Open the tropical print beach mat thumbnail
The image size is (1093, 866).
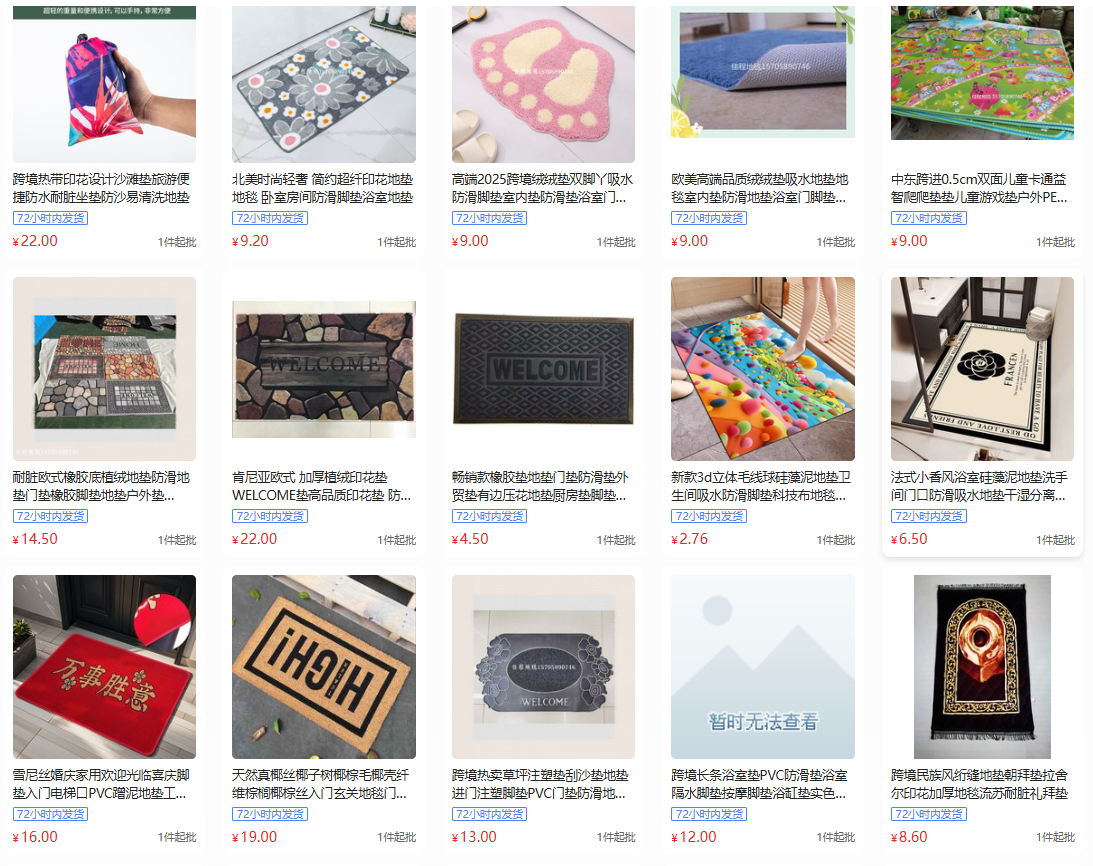click(x=105, y=84)
